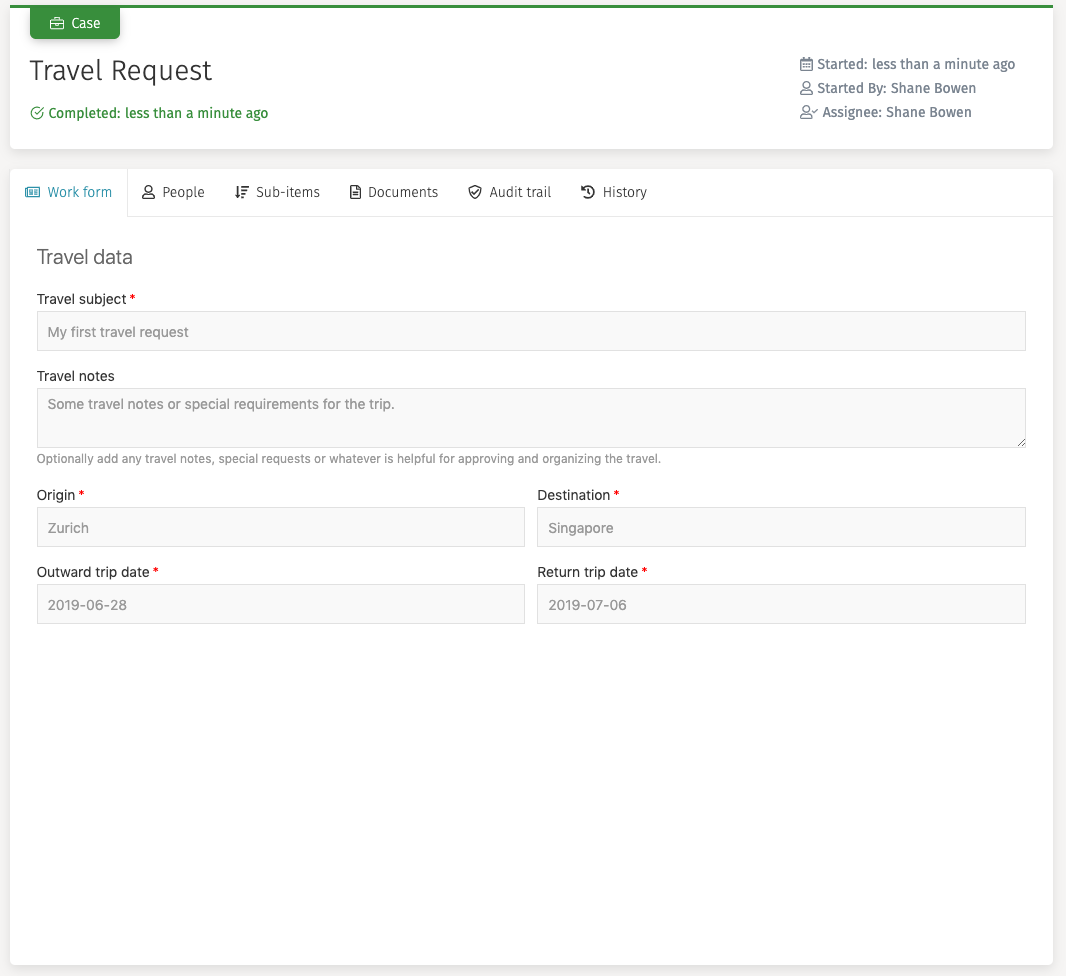Click the Return trip date field
1066x976 pixels.
780,604
